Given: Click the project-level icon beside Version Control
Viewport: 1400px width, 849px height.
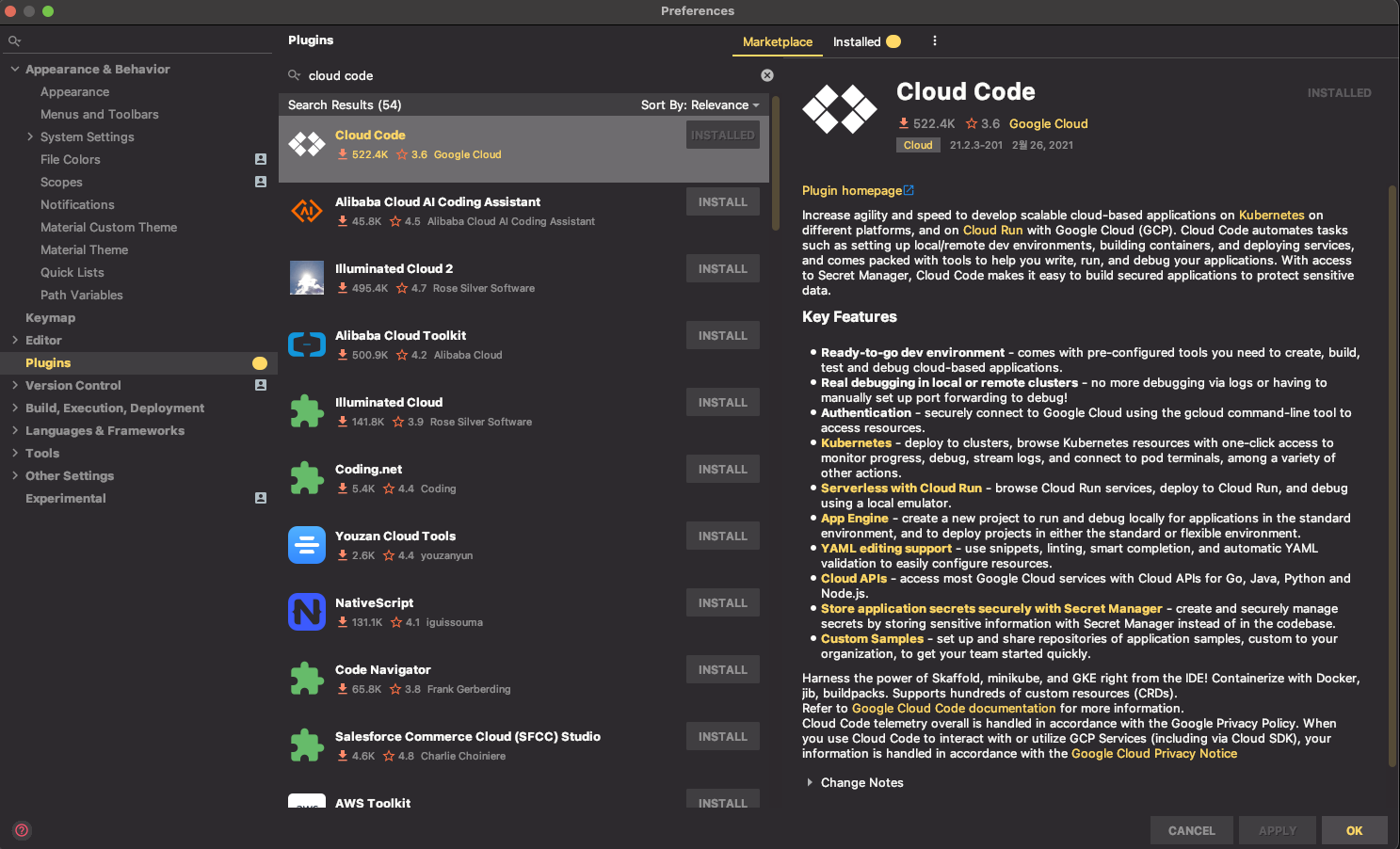Looking at the screenshot, I should [x=261, y=385].
